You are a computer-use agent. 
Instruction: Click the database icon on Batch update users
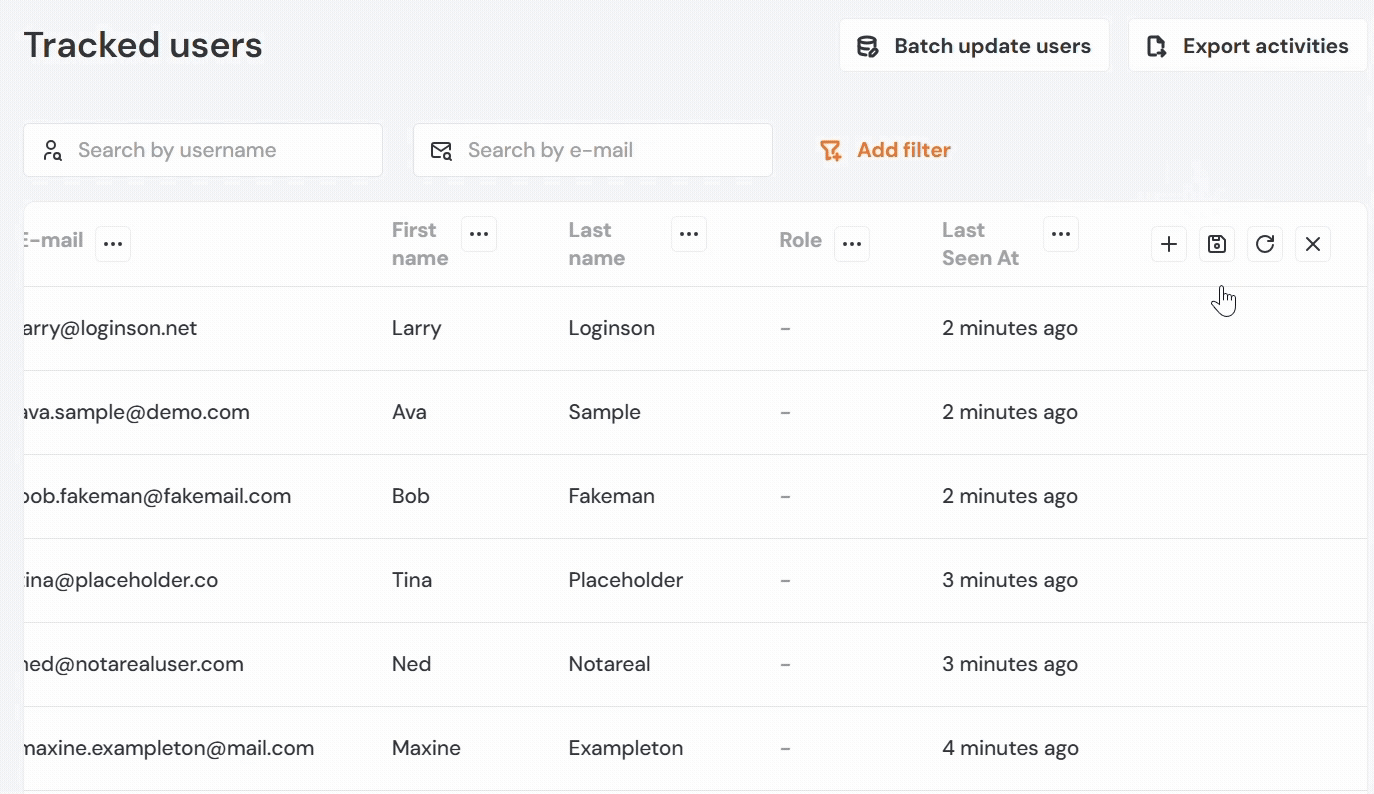click(867, 46)
